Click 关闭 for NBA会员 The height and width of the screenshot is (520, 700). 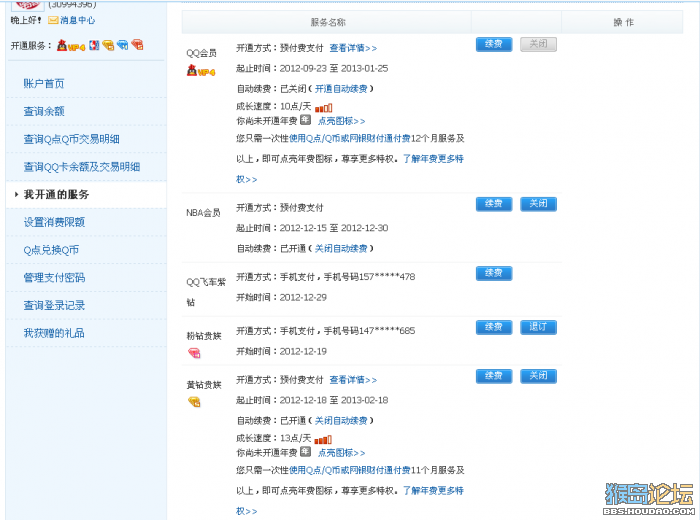pyautogui.click(x=538, y=204)
